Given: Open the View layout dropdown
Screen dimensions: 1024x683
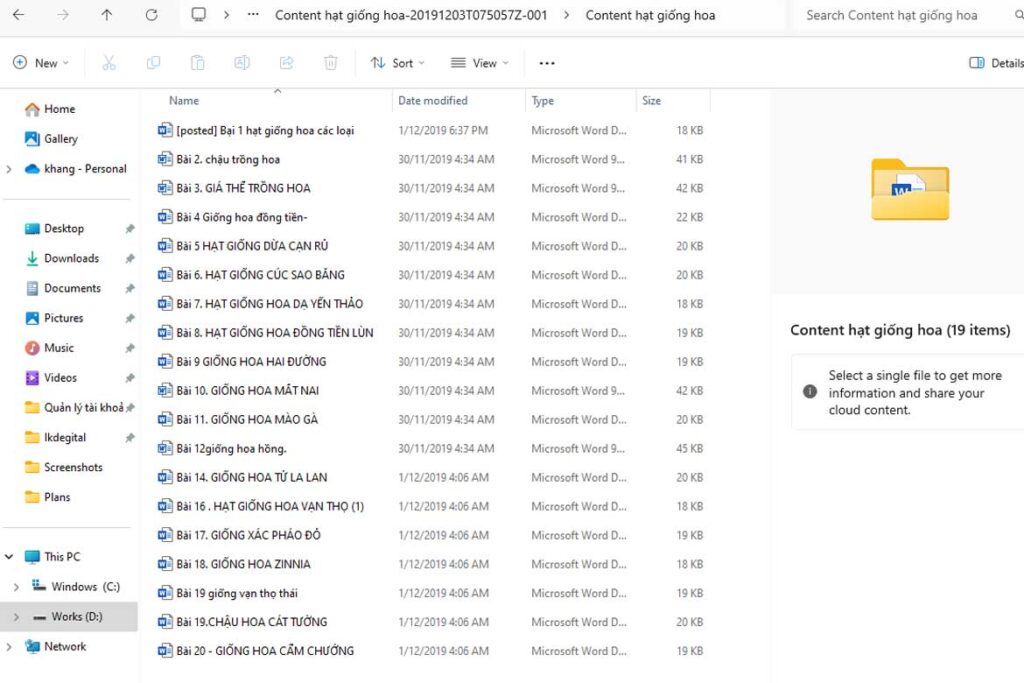Looking at the screenshot, I should coord(479,63).
